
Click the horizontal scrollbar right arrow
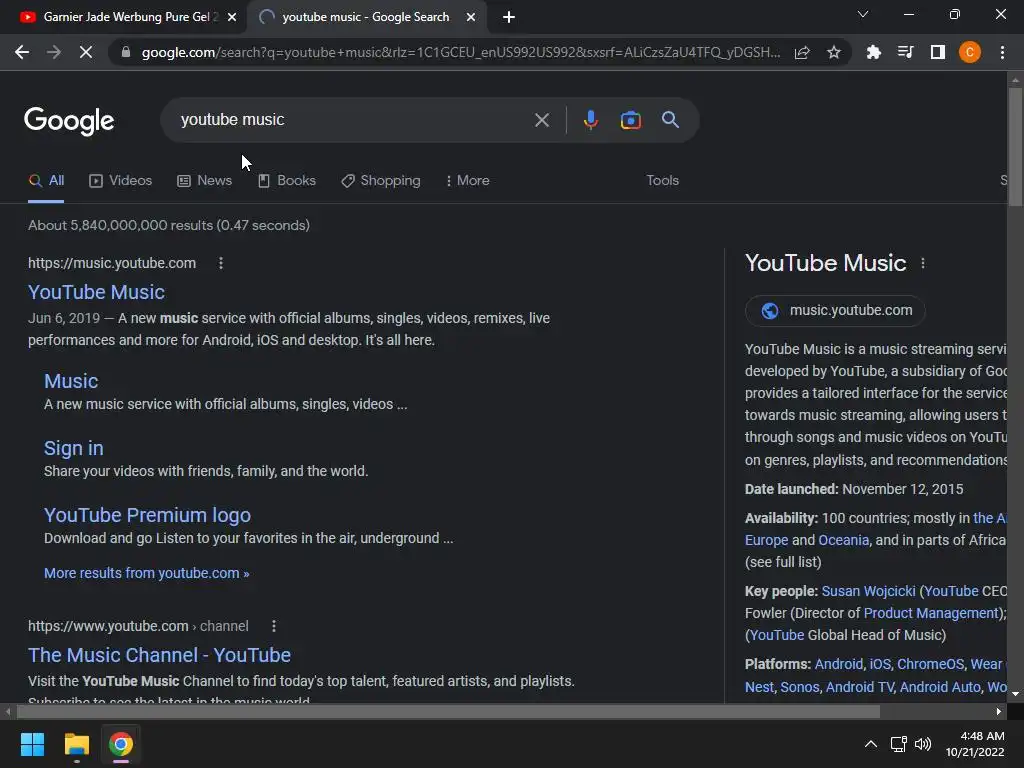tap(999, 712)
